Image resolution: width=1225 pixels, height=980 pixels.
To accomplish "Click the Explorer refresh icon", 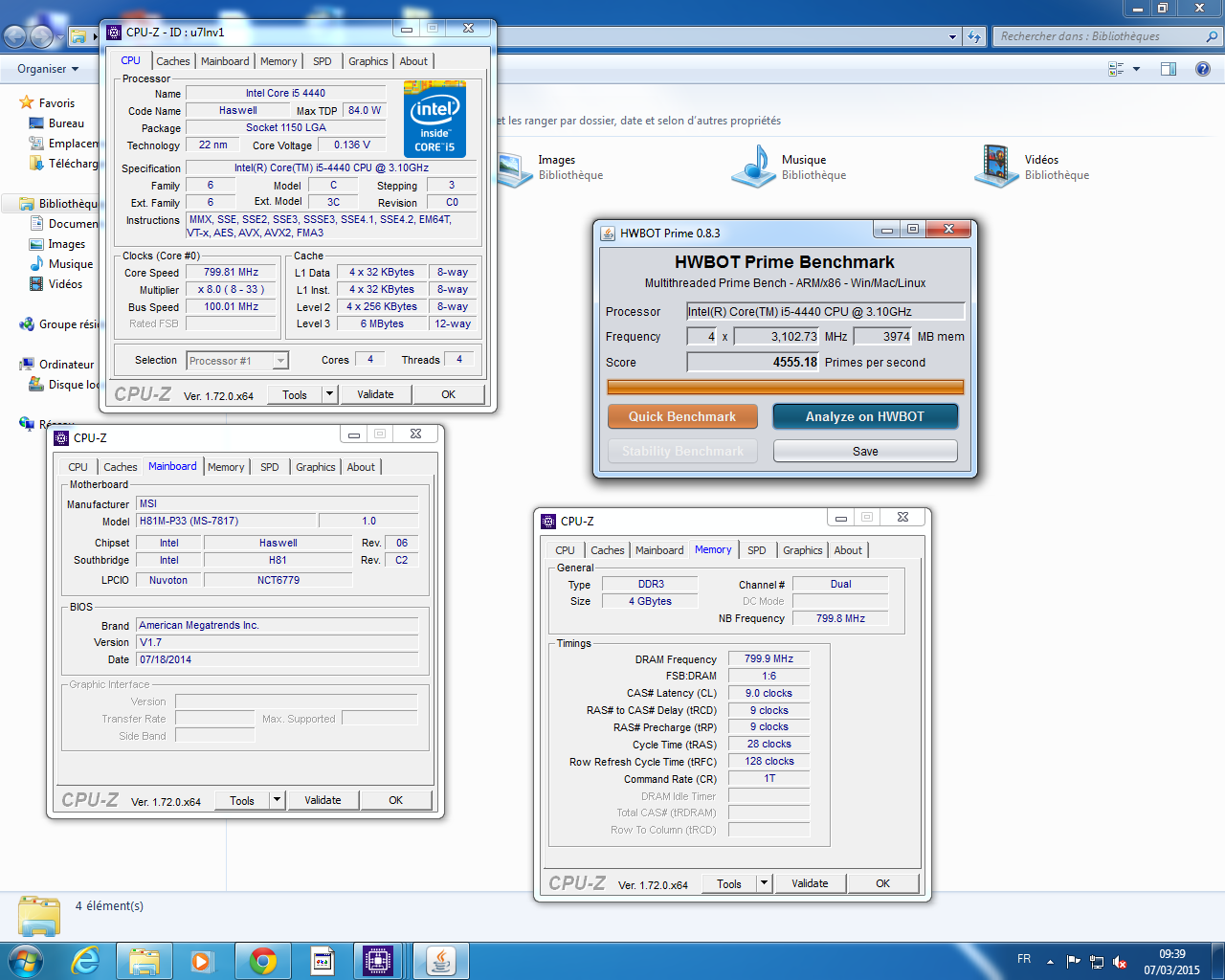I will click(975, 36).
